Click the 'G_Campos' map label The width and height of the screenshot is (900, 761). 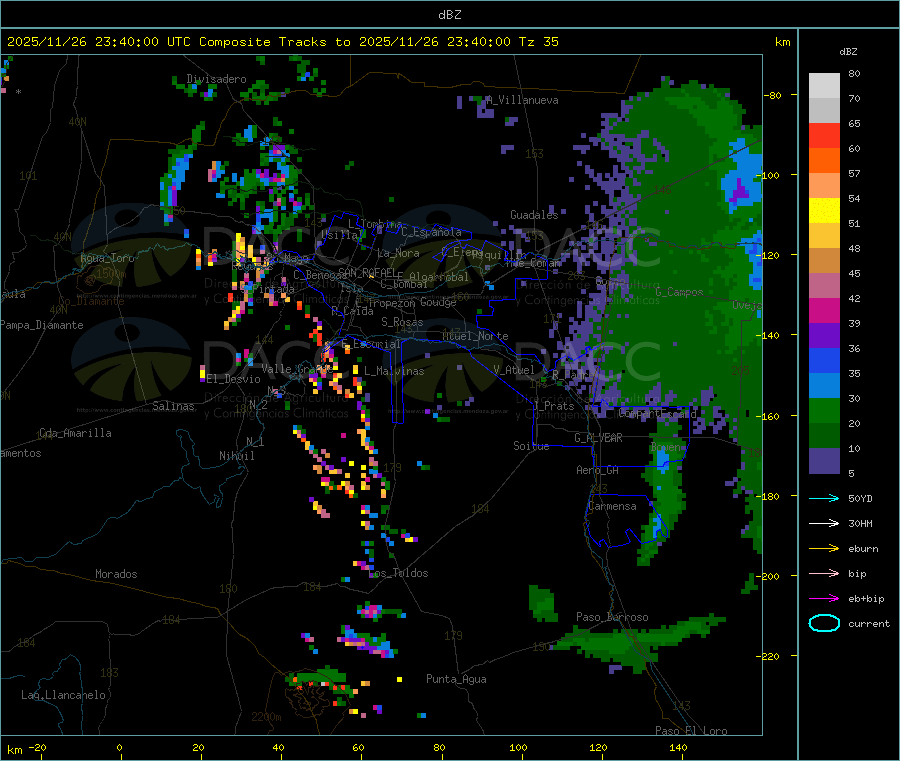point(679,292)
